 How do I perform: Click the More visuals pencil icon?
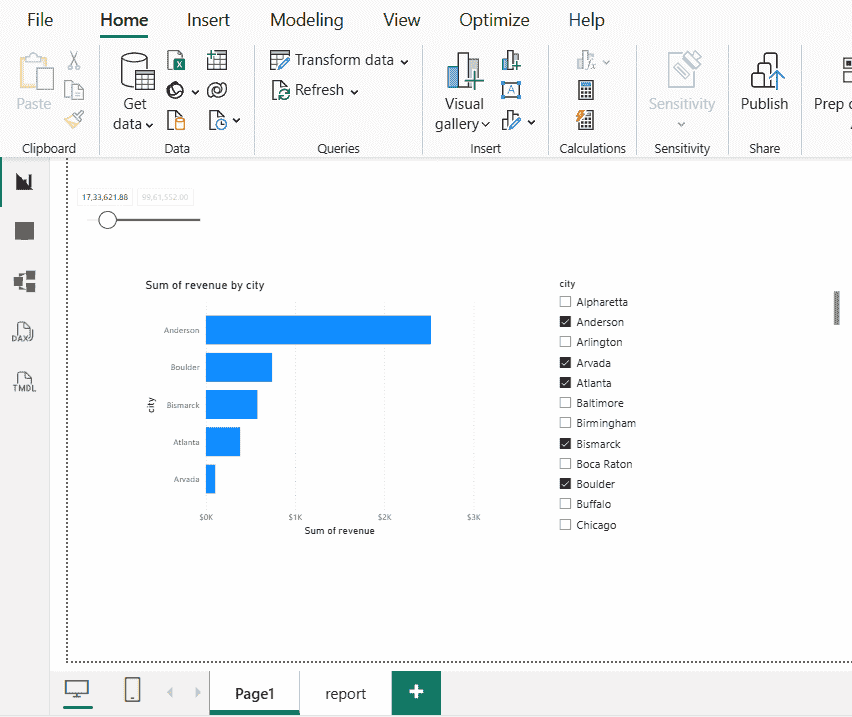pos(511,120)
